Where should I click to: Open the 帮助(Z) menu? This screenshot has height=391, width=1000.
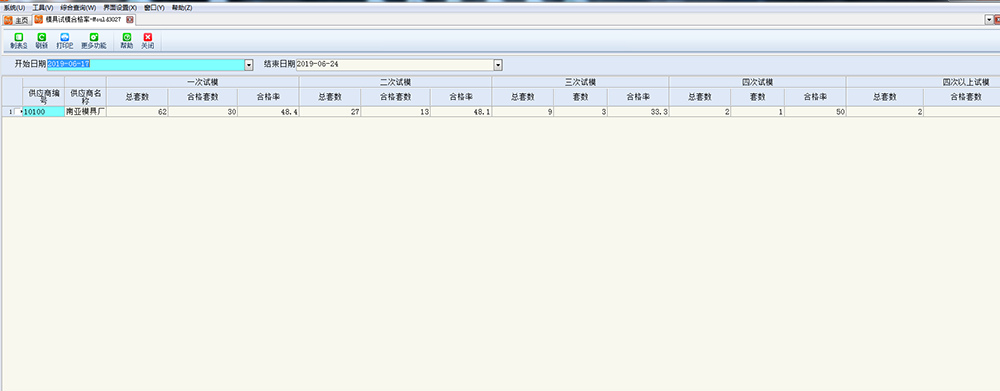[x=182, y=8]
